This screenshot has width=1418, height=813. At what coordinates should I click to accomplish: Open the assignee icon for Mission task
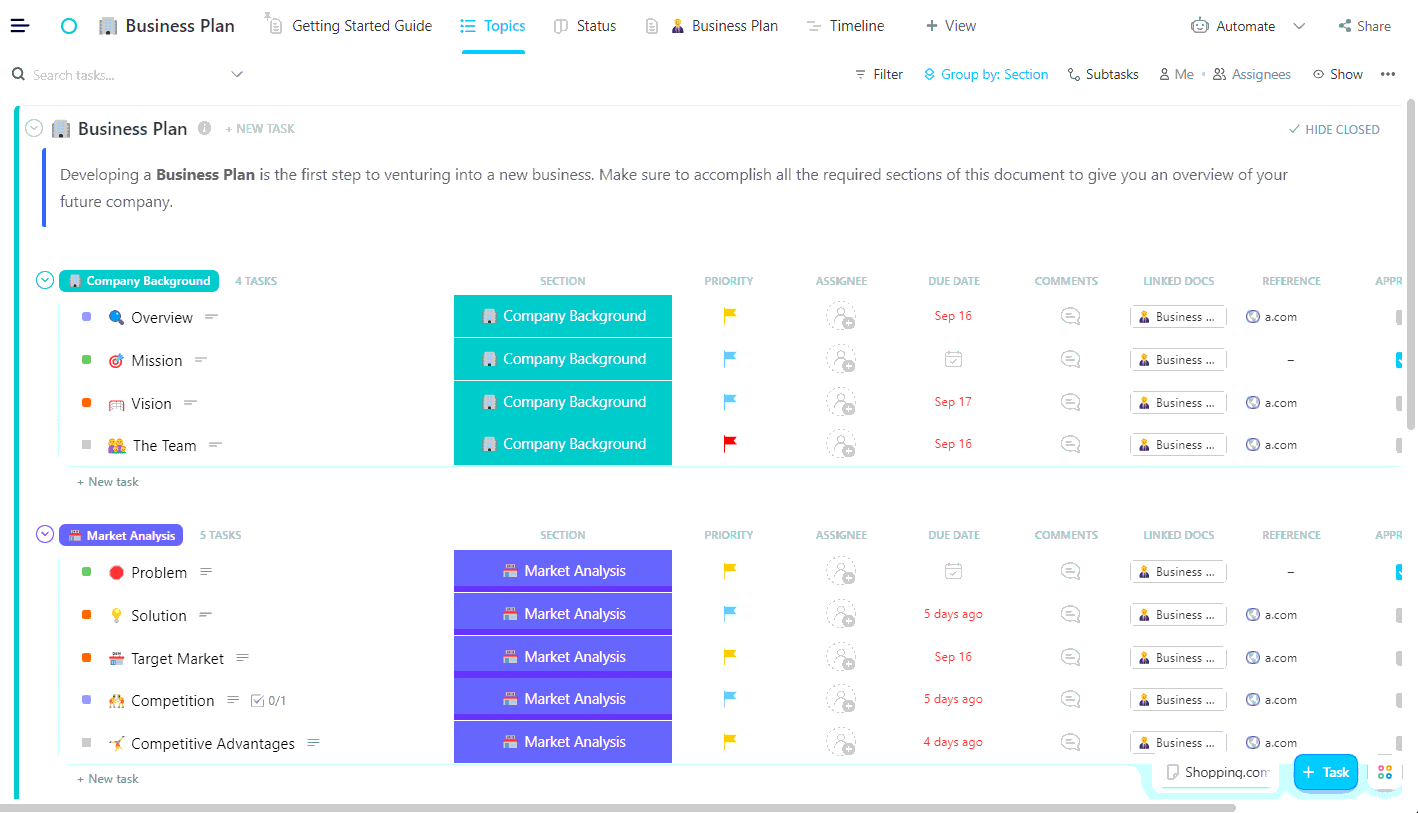coord(840,359)
